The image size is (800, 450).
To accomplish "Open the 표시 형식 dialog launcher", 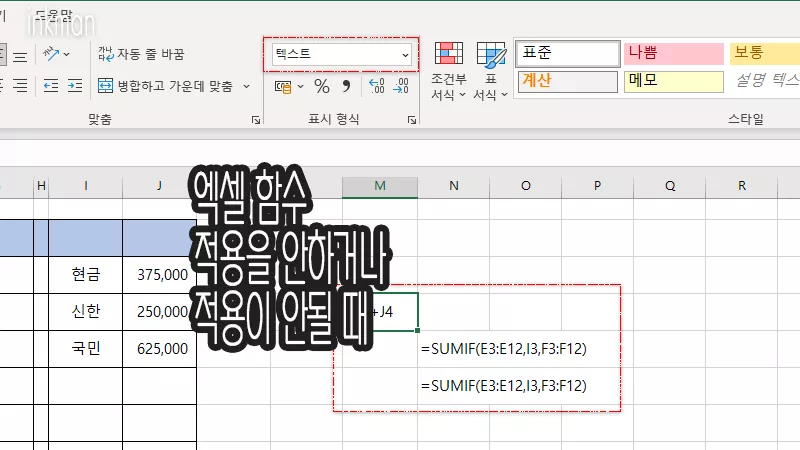I will point(412,120).
